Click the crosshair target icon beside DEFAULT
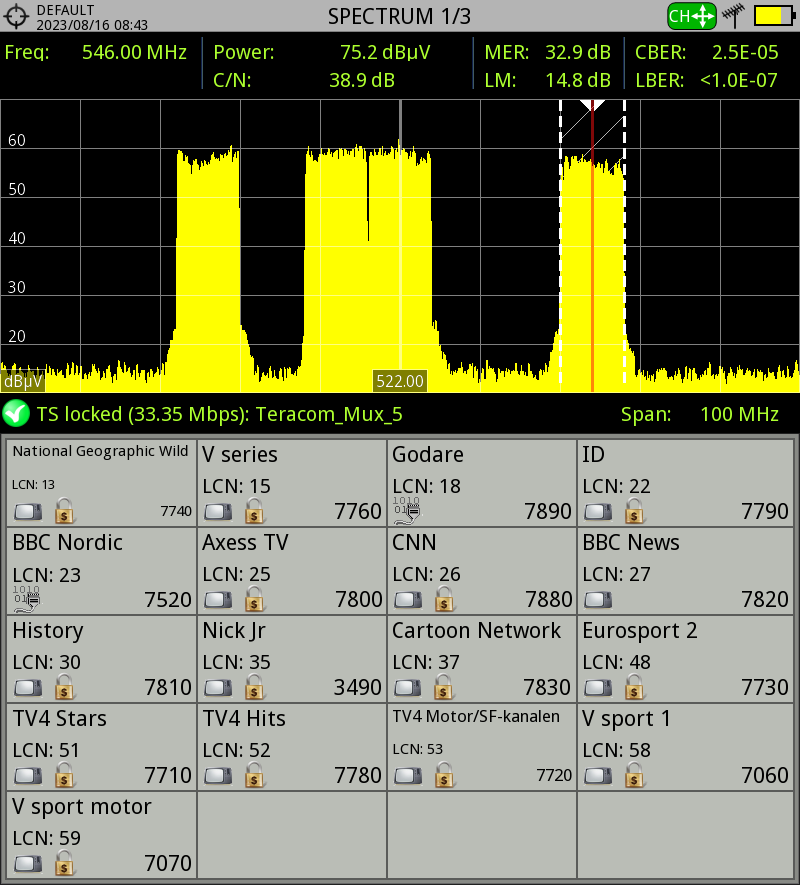The height and width of the screenshot is (885, 800). point(16,16)
